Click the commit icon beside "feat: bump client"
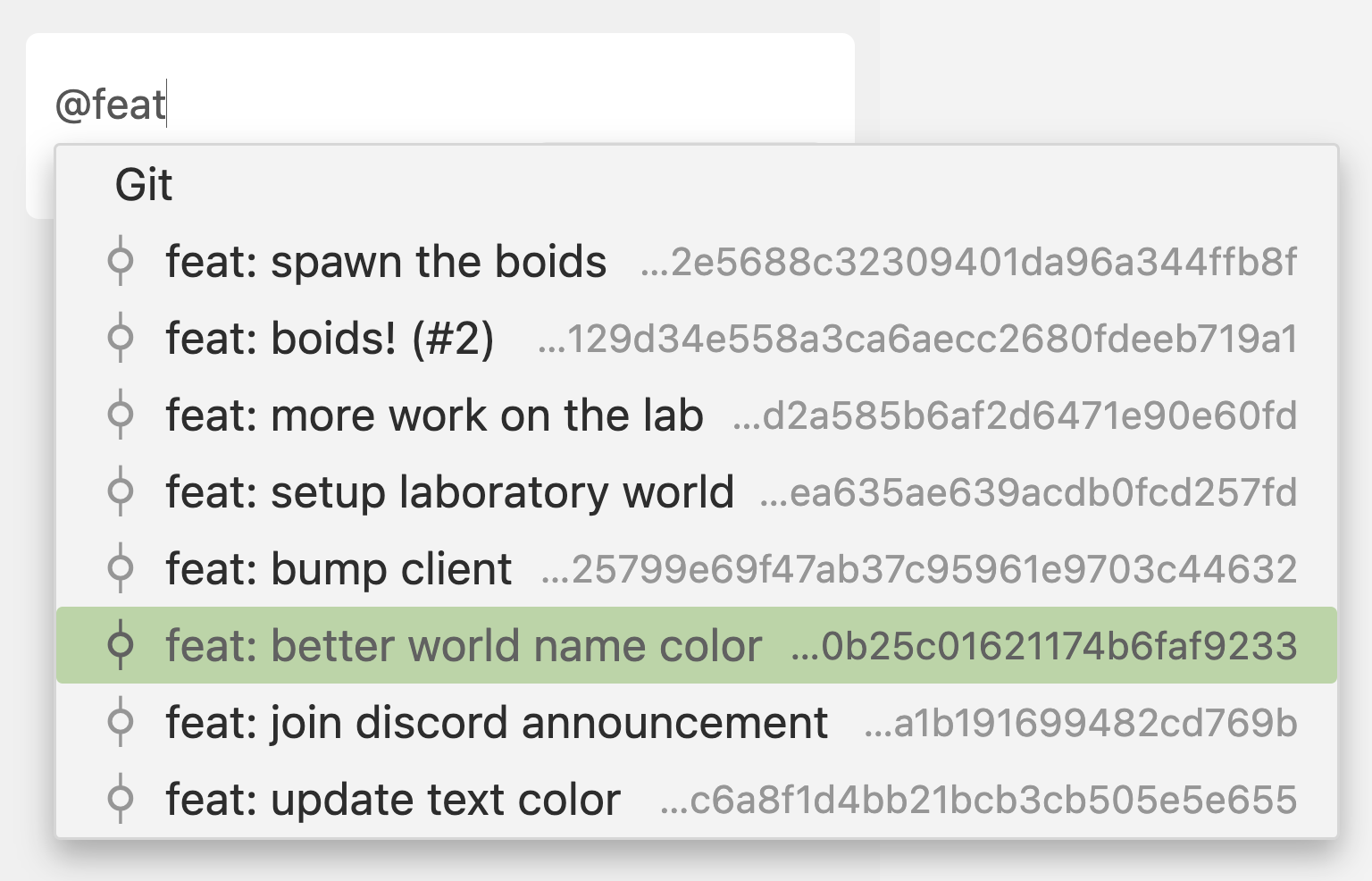 point(121,568)
